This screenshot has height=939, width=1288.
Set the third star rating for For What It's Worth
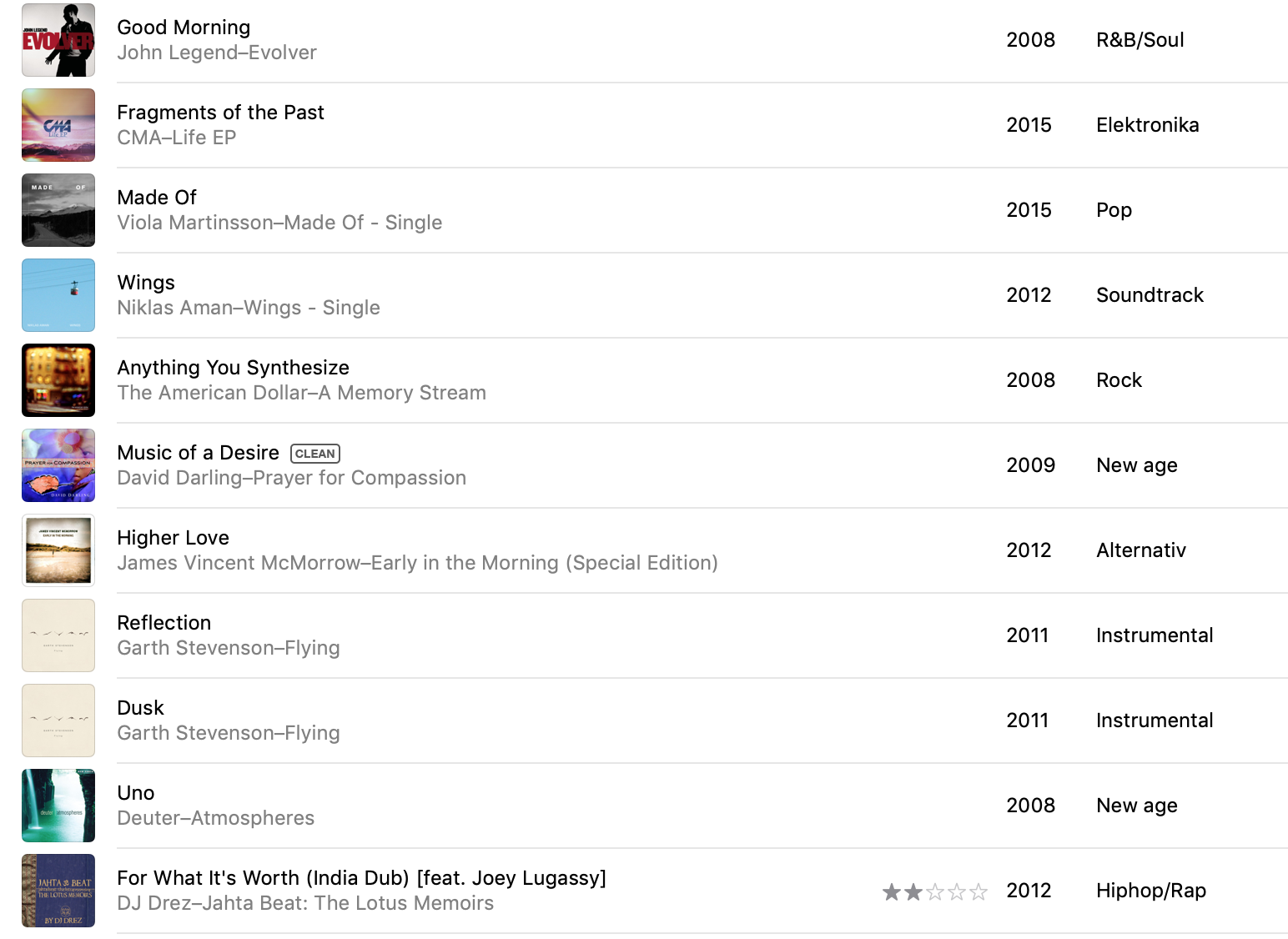(x=935, y=892)
